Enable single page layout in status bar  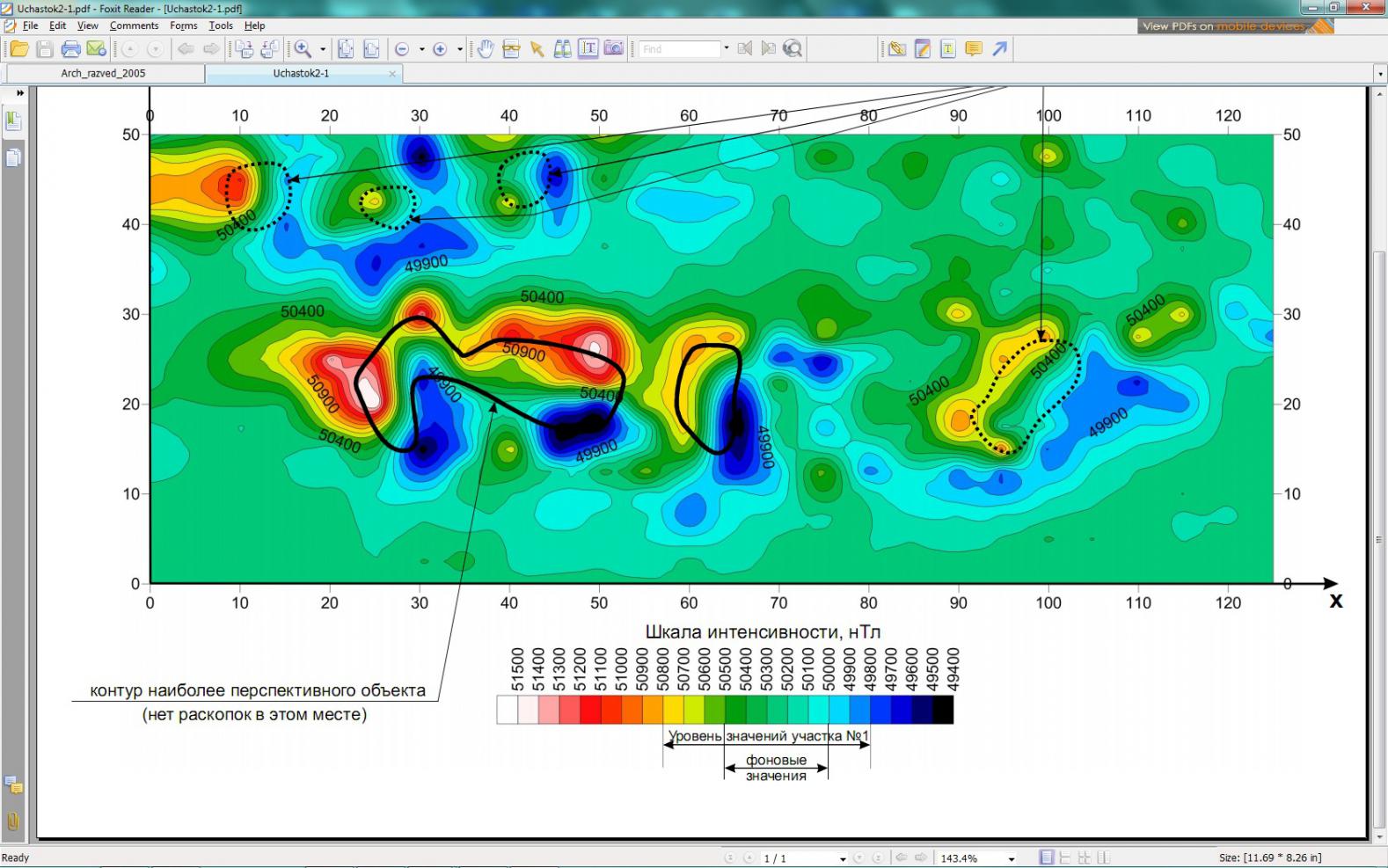tap(1046, 857)
